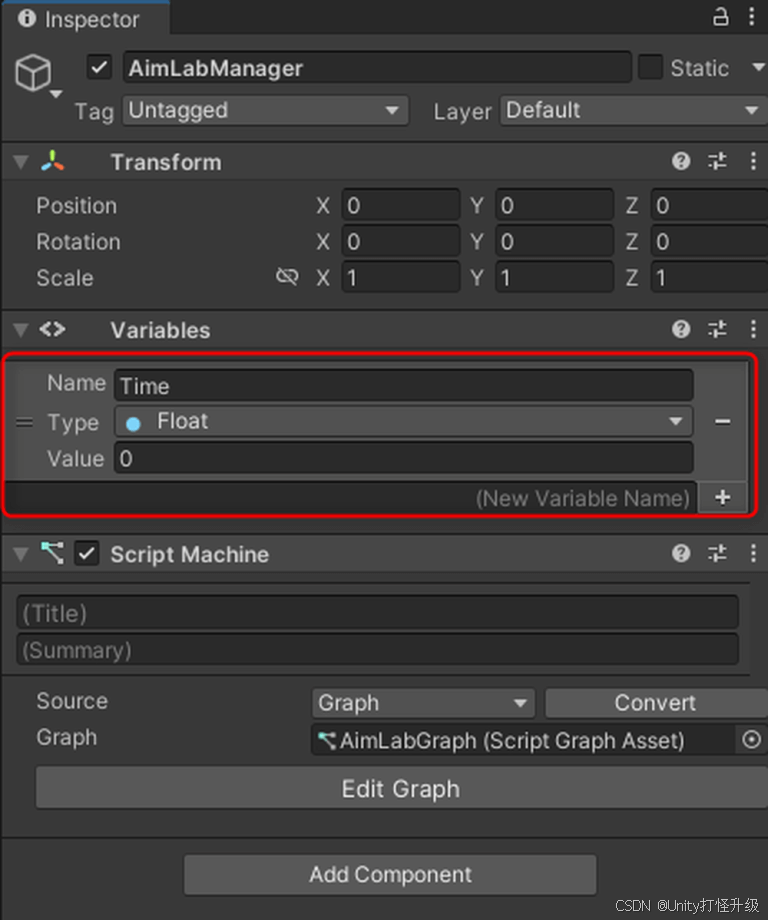
Task: Open the Layer dropdown showing Default
Action: pos(634,110)
